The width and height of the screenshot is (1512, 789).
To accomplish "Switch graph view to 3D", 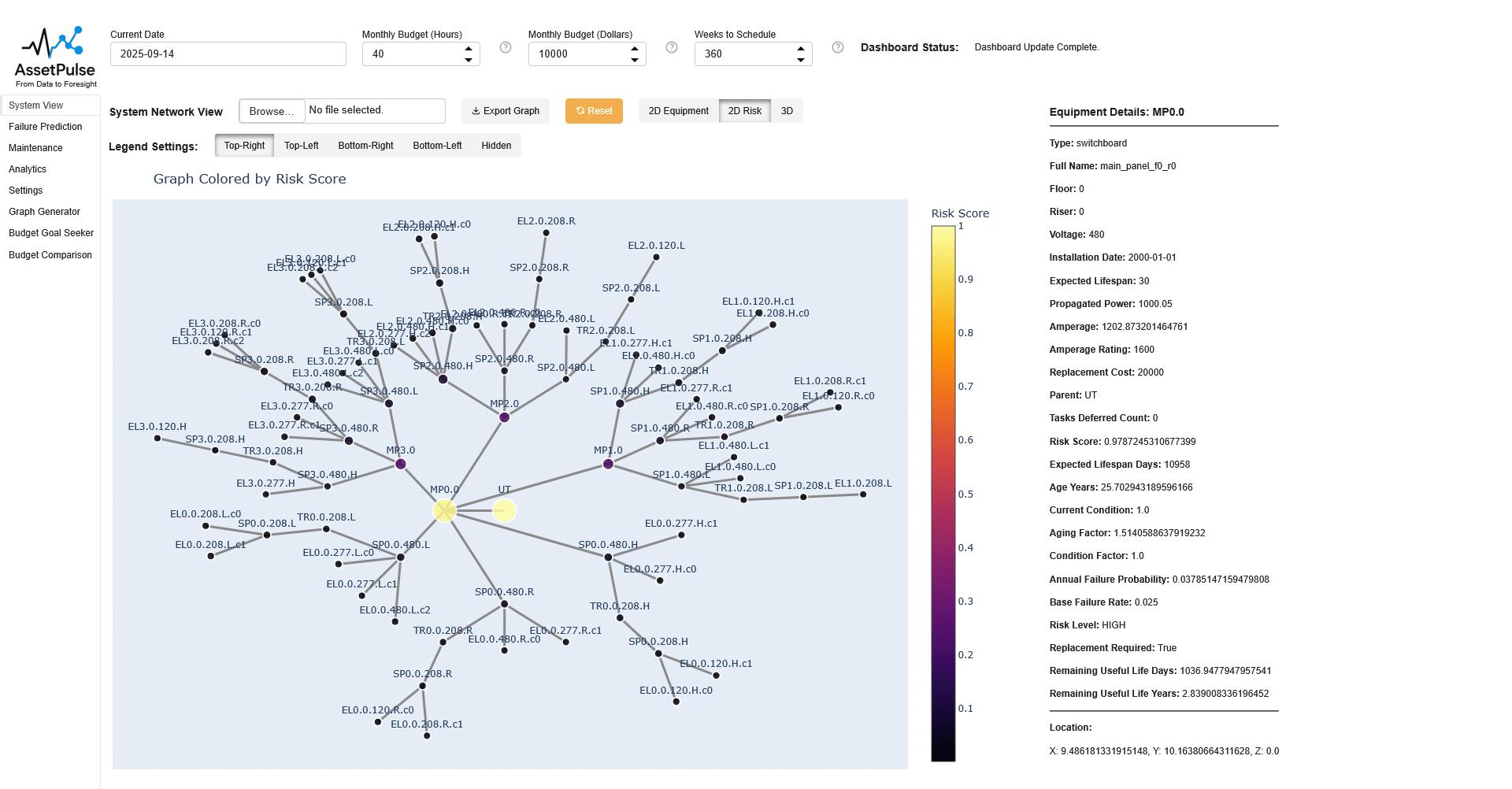I will pyautogui.click(x=787, y=111).
